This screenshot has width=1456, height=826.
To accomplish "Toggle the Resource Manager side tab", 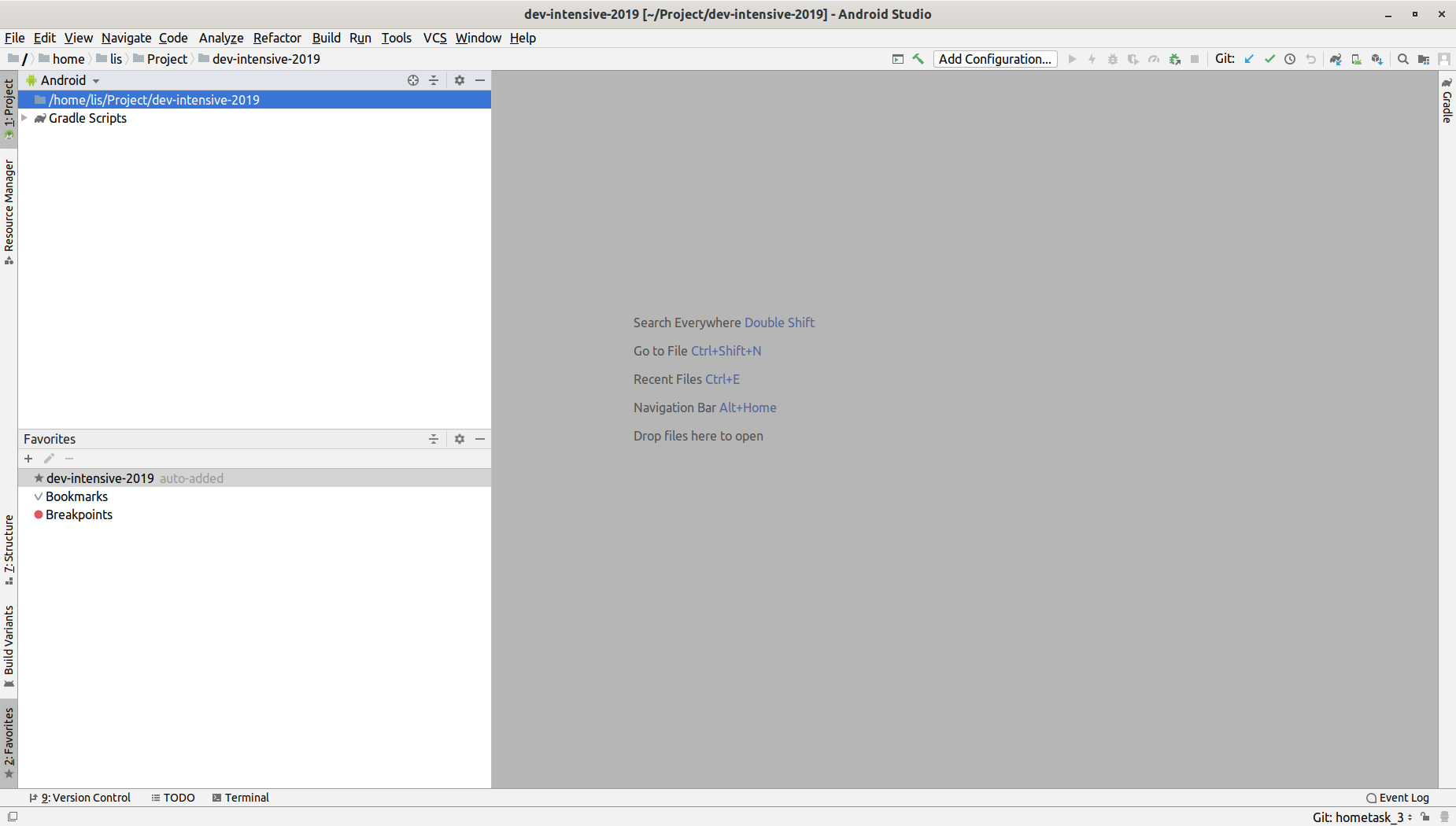I will (x=9, y=211).
